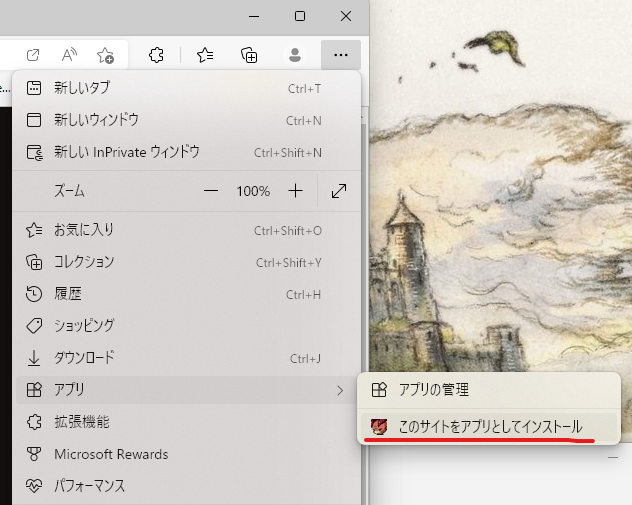The image size is (632, 505).
Task: Open the Favorites list toolbar icon
Action: pyautogui.click(x=205, y=55)
